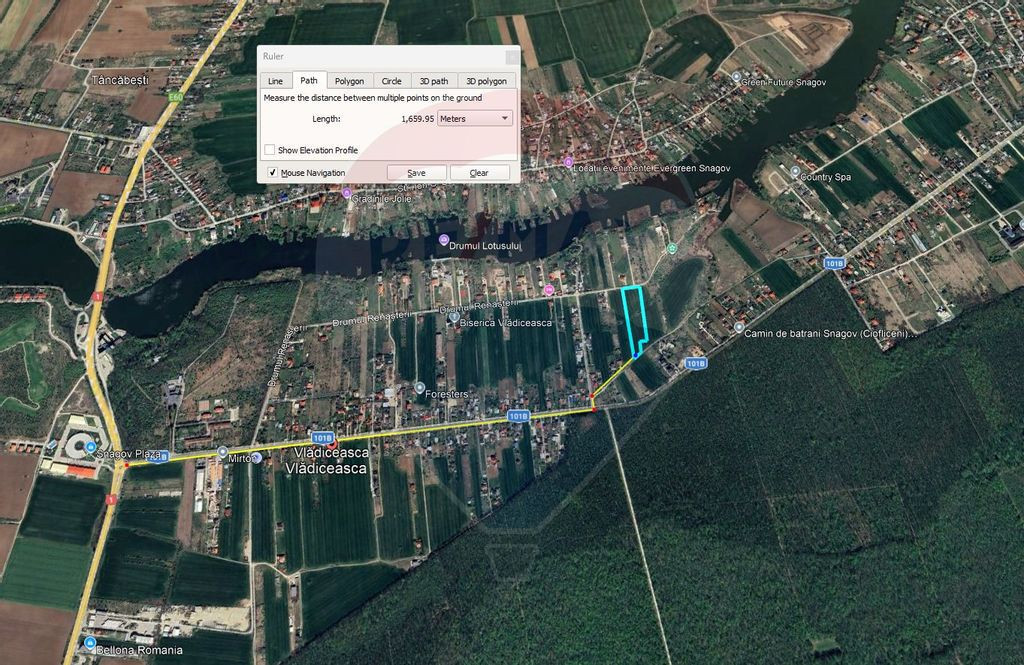The height and width of the screenshot is (665, 1024).
Task: Click the Camin de batrani Snagov pin
Action: point(739,327)
